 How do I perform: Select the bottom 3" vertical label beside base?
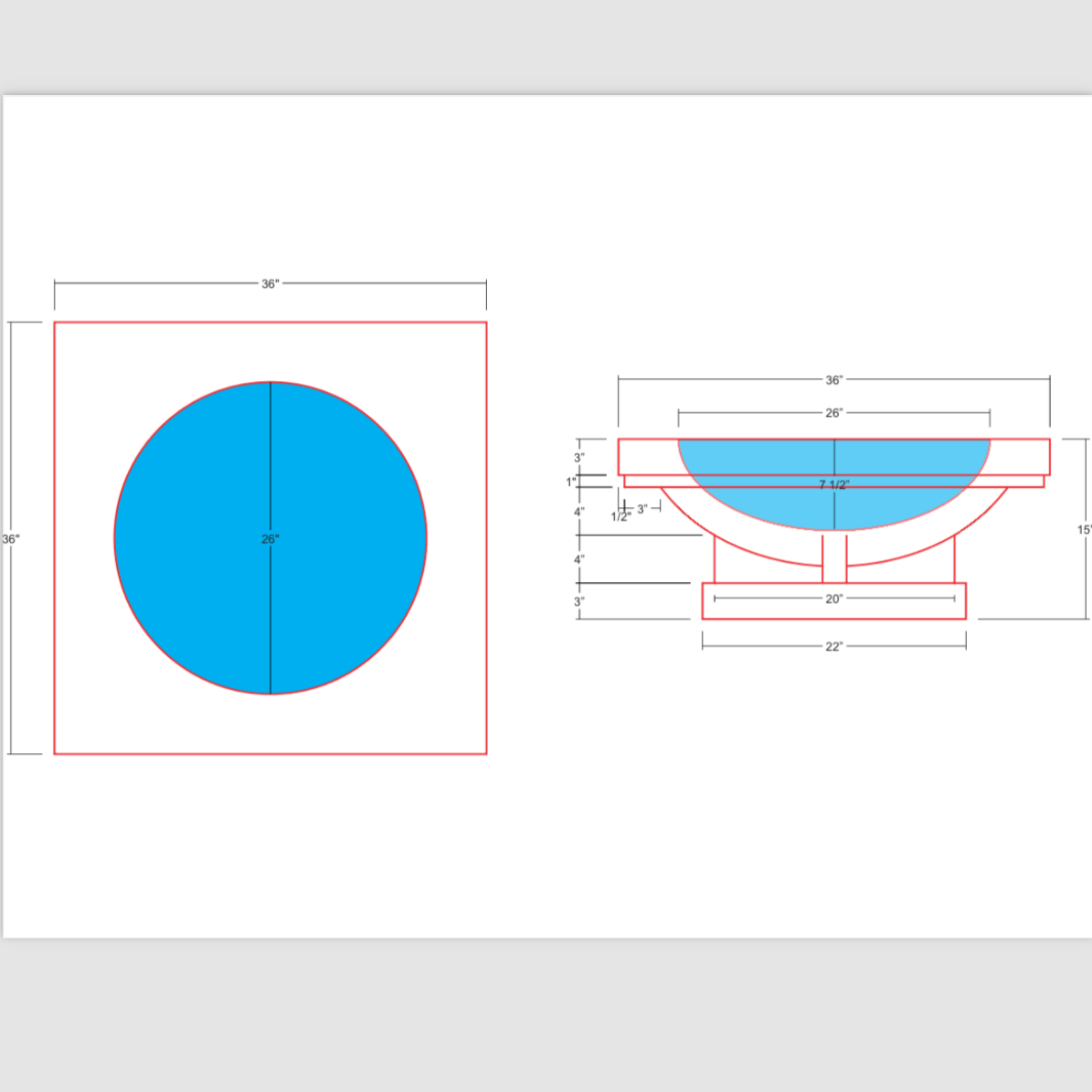pyautogui.click(x=578, y=601)
